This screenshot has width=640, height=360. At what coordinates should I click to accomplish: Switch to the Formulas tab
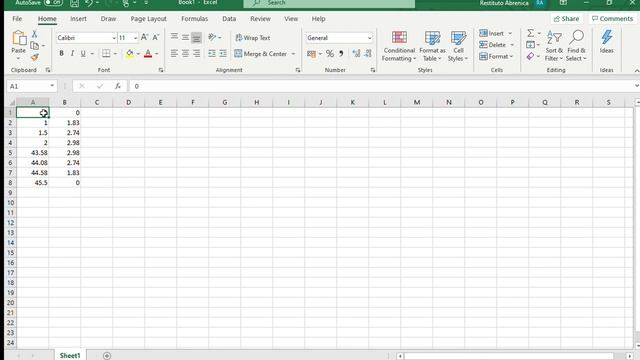coord(194,19)
